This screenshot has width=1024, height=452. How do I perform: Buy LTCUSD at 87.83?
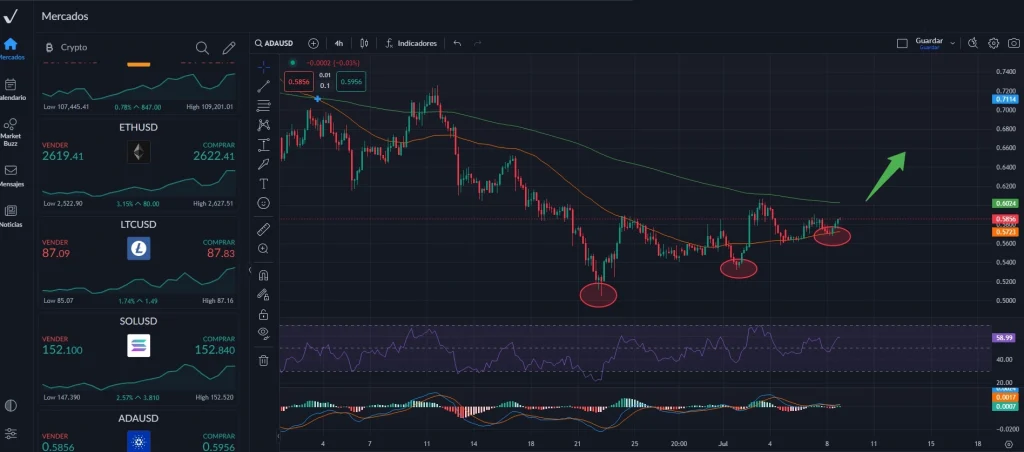click(x=221, y=249)
